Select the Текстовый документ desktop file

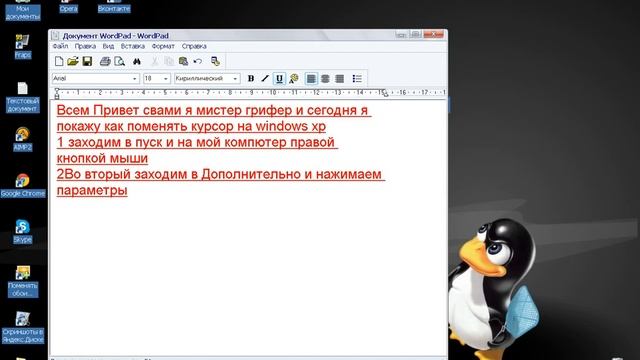click(22, 97)
